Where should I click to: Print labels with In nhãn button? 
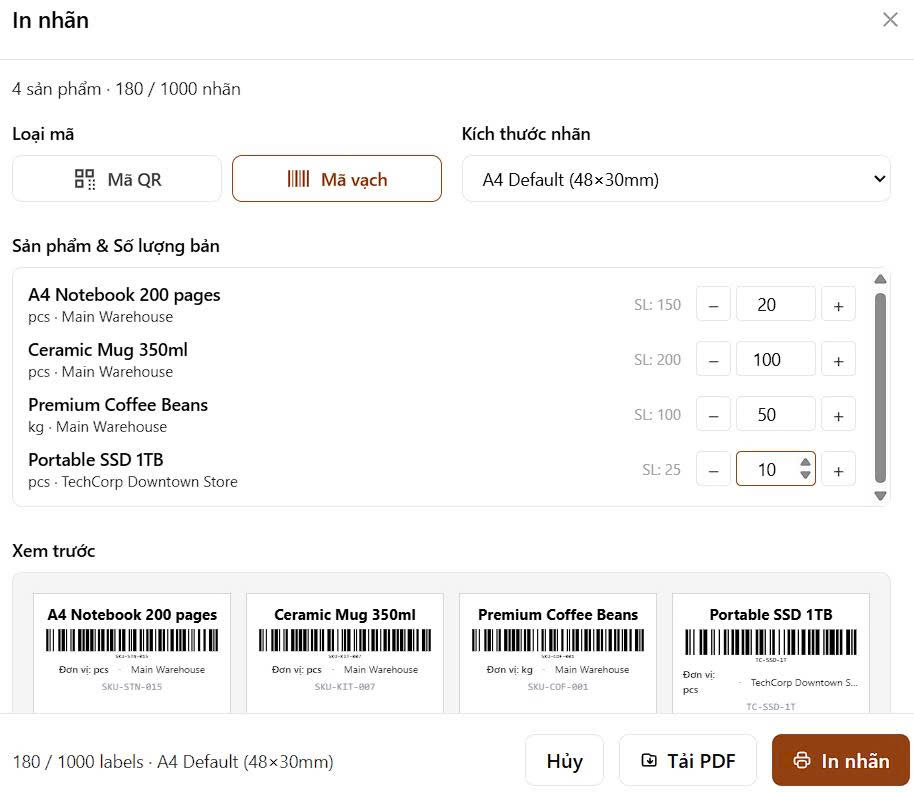841,760
